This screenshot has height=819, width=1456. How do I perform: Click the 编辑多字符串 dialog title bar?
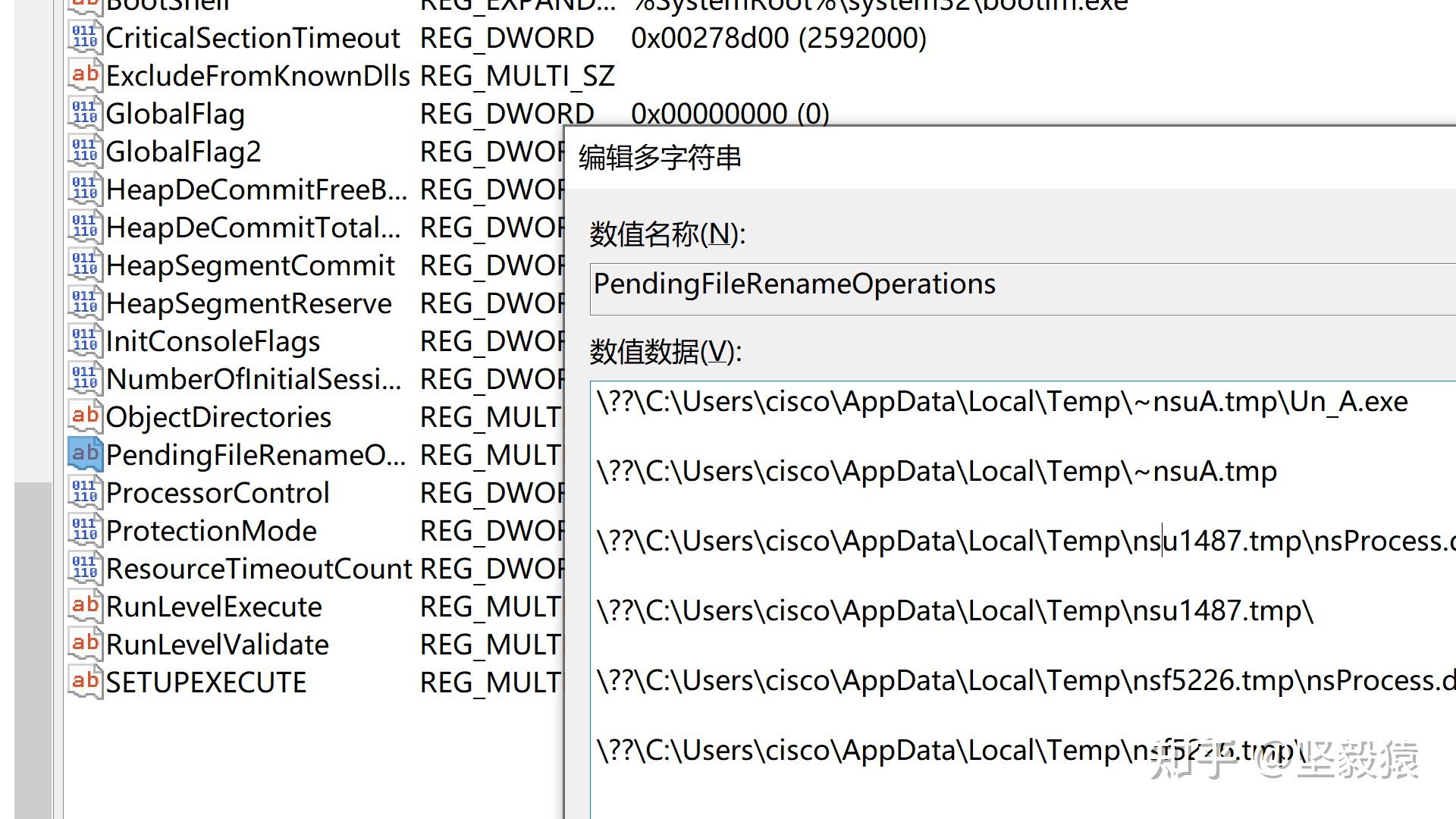[x=986, y=157]
